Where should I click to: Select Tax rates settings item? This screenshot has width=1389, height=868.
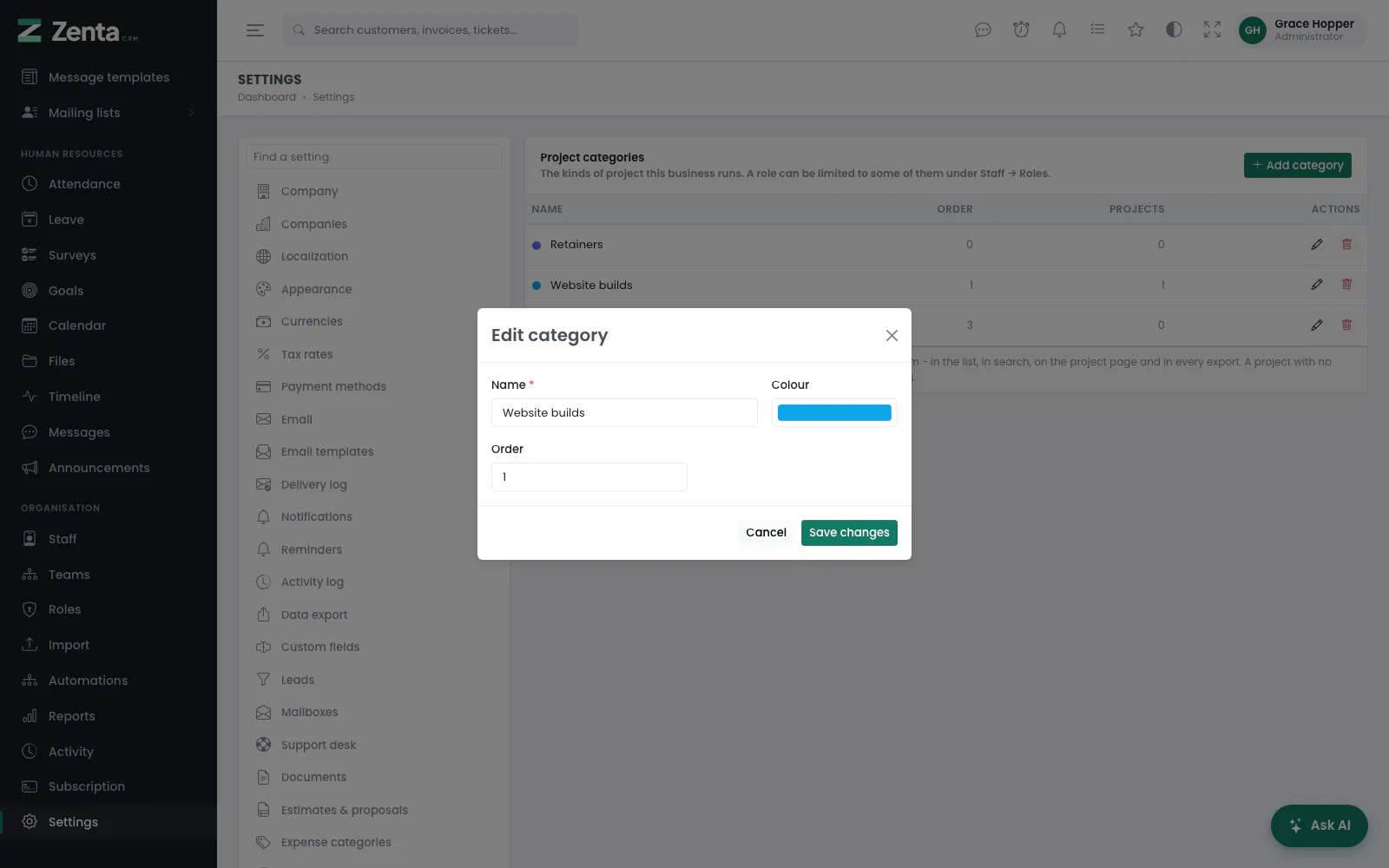coord(374,354)
